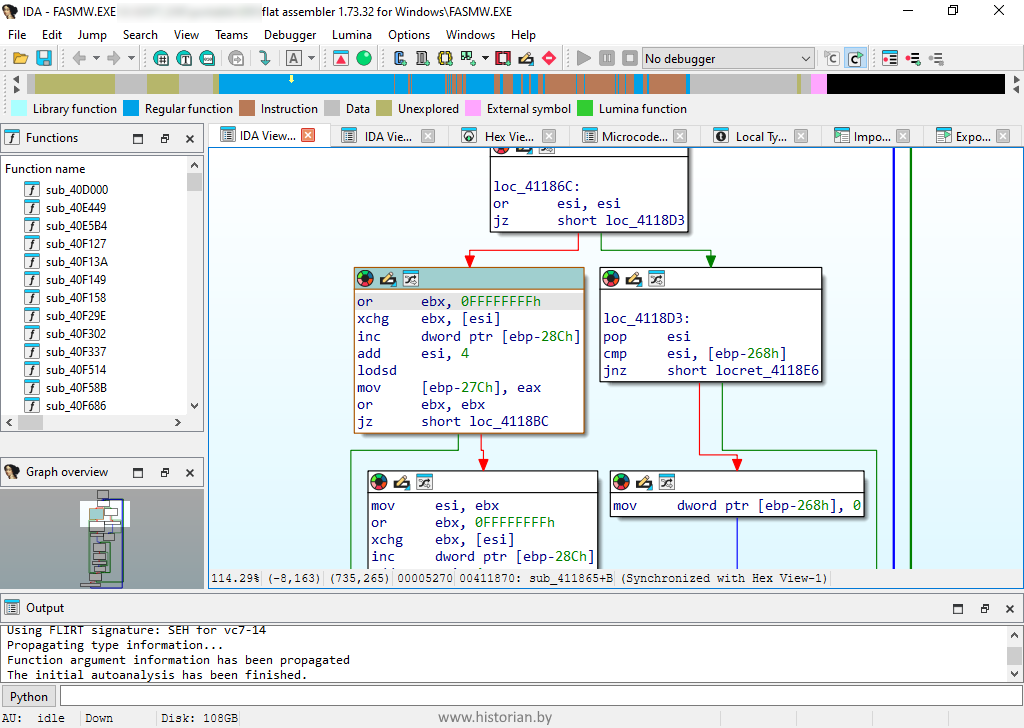Toggle the highlighted 'C' play icon
This screenshot has height=728, width=1024.
pos(855,58)
